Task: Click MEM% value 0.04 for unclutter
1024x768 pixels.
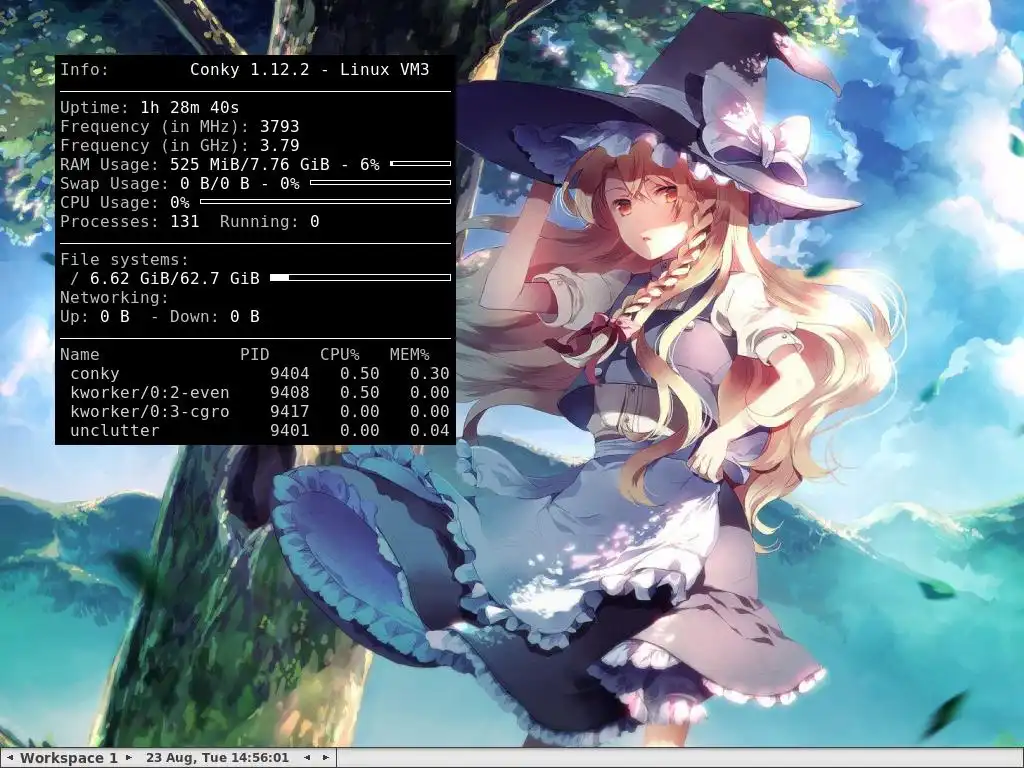Action: pyautogui.click(x=430, y=430)
